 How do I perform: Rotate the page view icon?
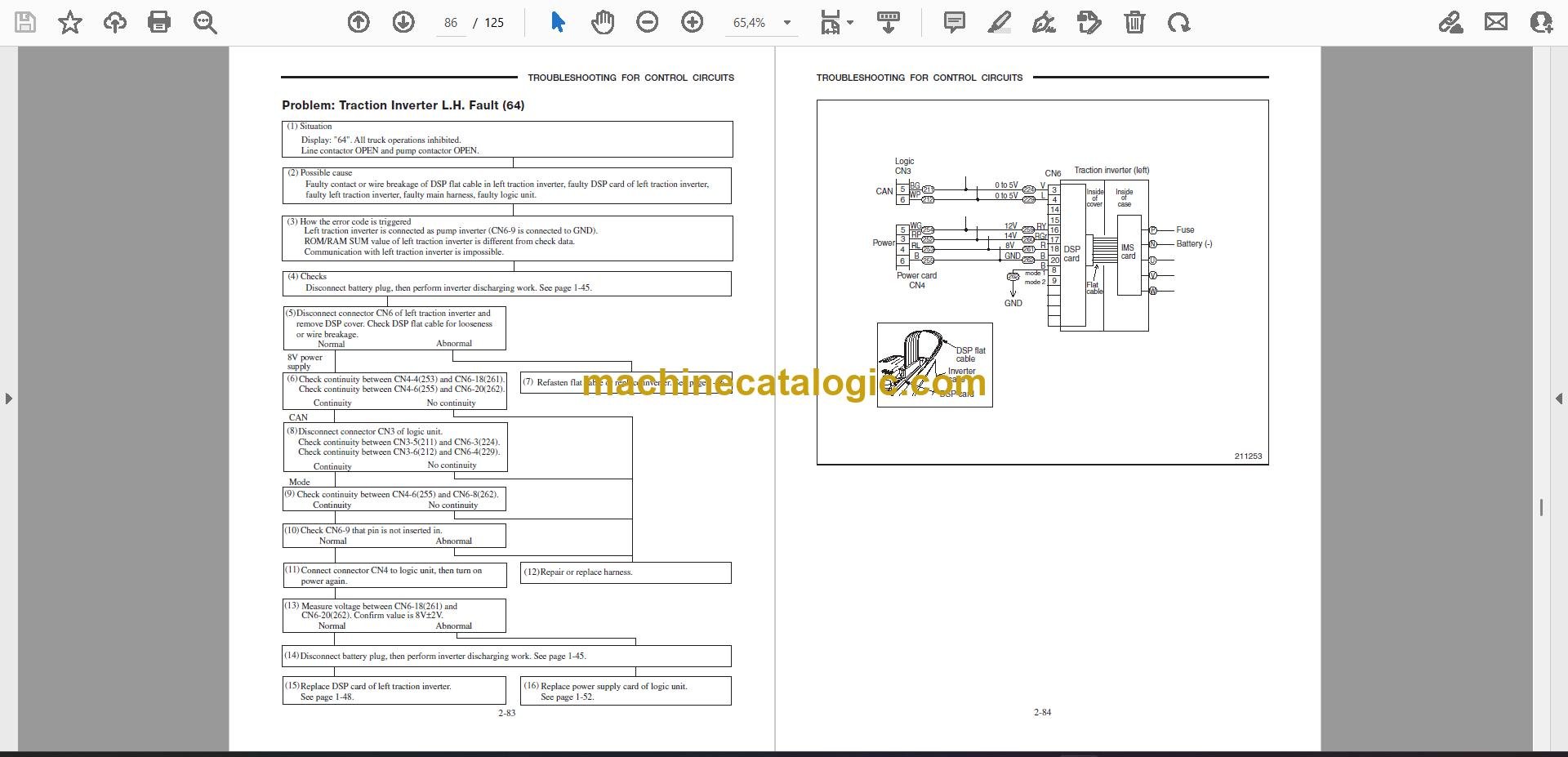pos(1178,22)
